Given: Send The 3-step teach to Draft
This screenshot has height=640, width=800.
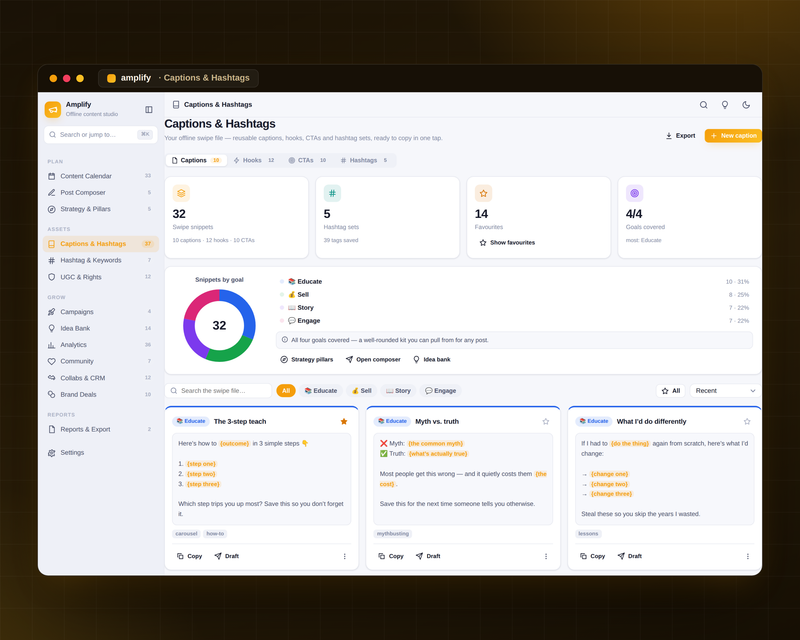Looking at the screenshot, I should [227, 556].
